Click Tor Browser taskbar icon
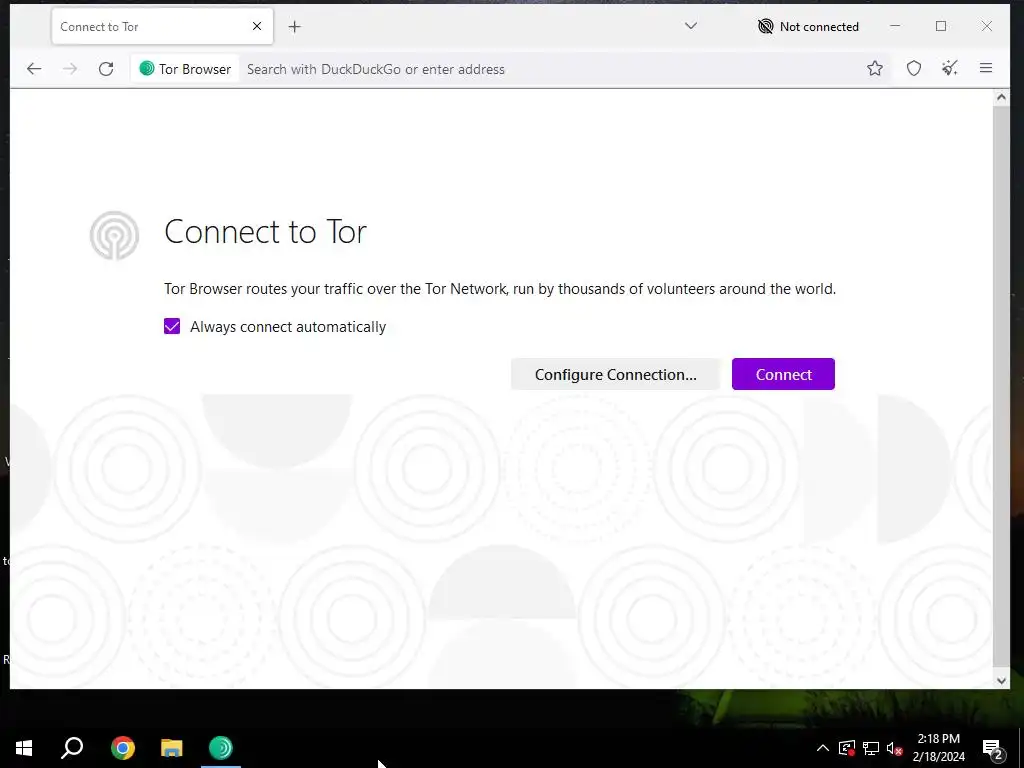Viewport: 1024px width, 768px height. 221,748
